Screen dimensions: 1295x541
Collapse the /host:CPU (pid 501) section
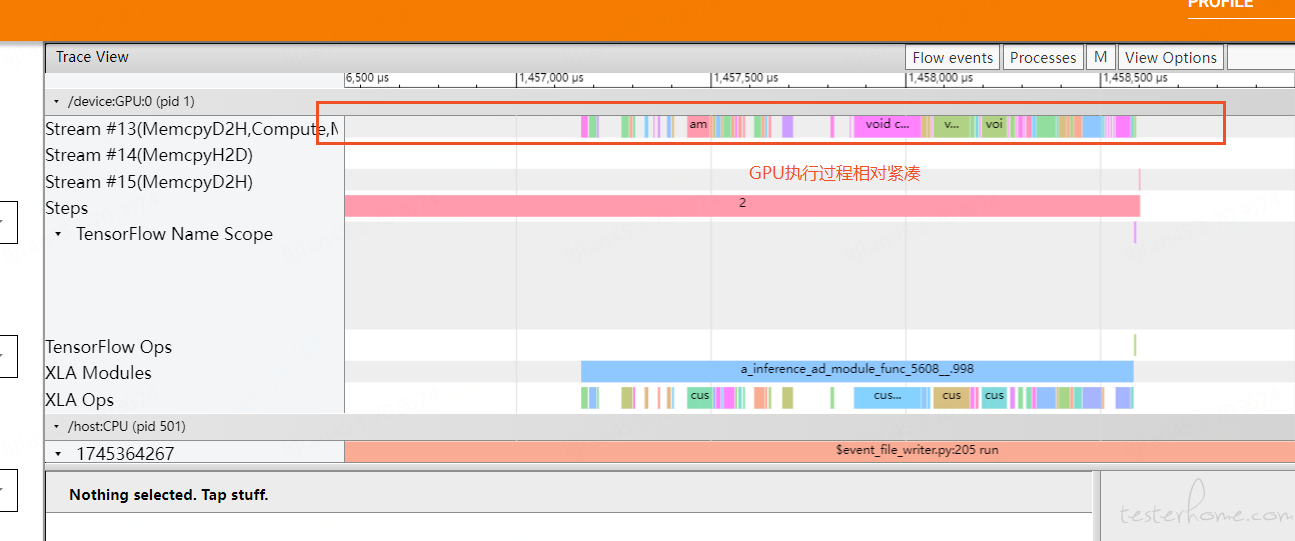point(55,427)
